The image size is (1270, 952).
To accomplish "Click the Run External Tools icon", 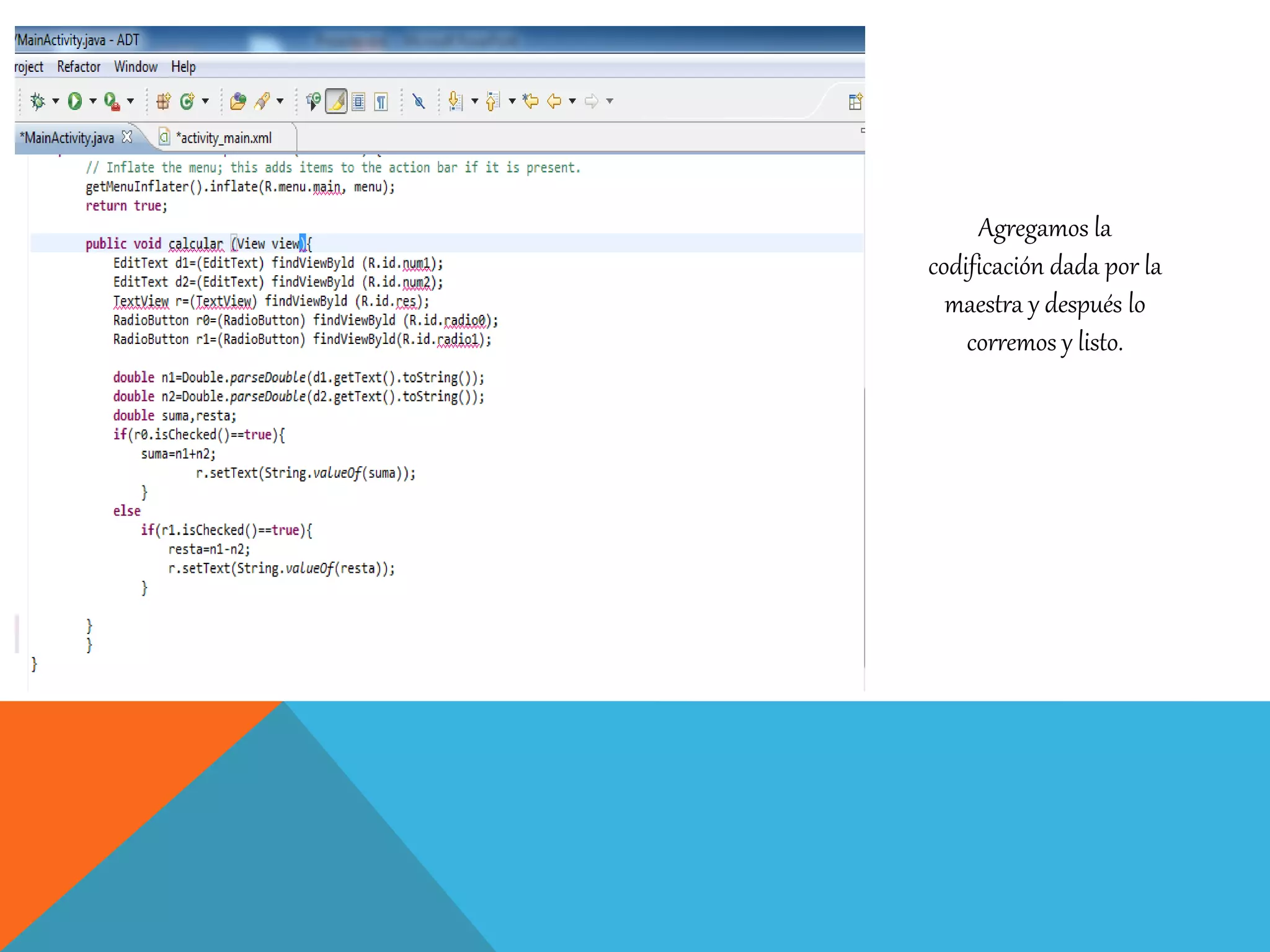I will pos(112,101).
